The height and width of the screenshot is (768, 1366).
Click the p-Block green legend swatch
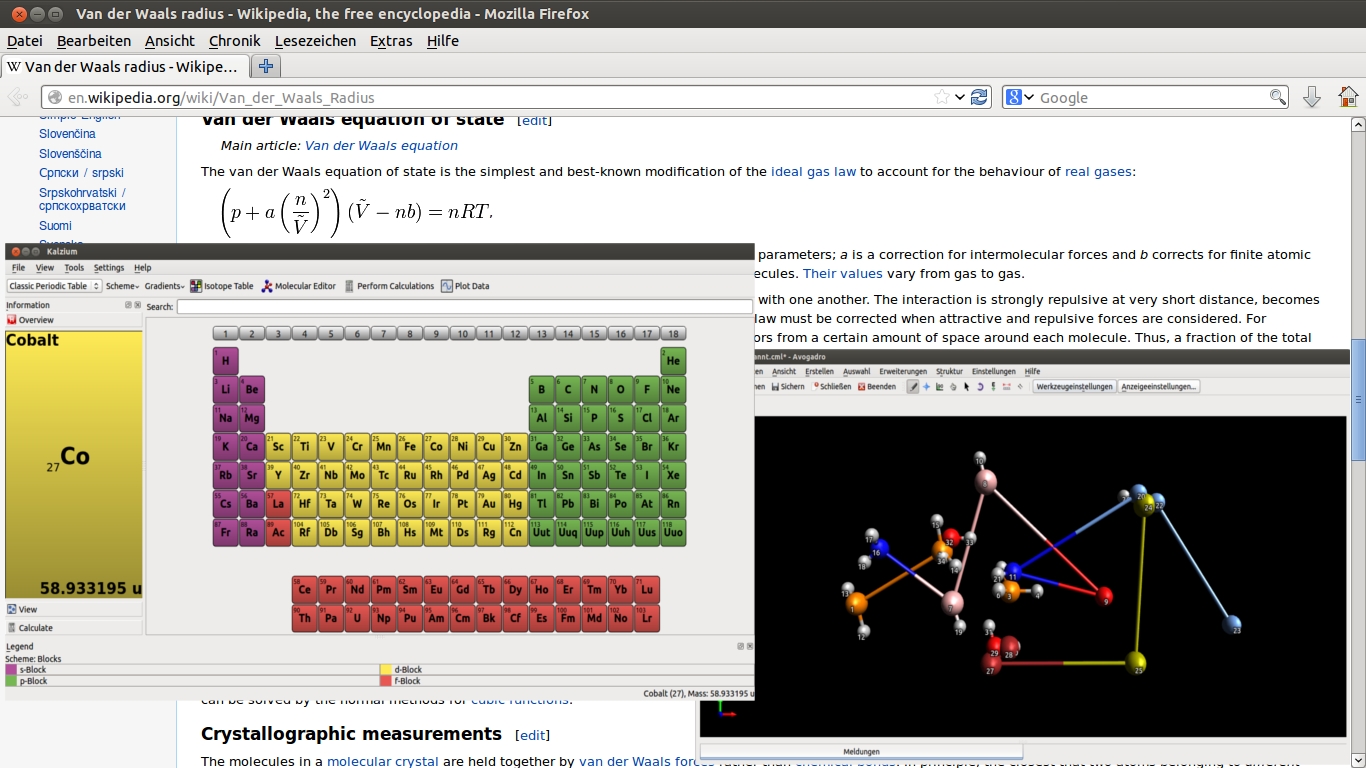12,681
